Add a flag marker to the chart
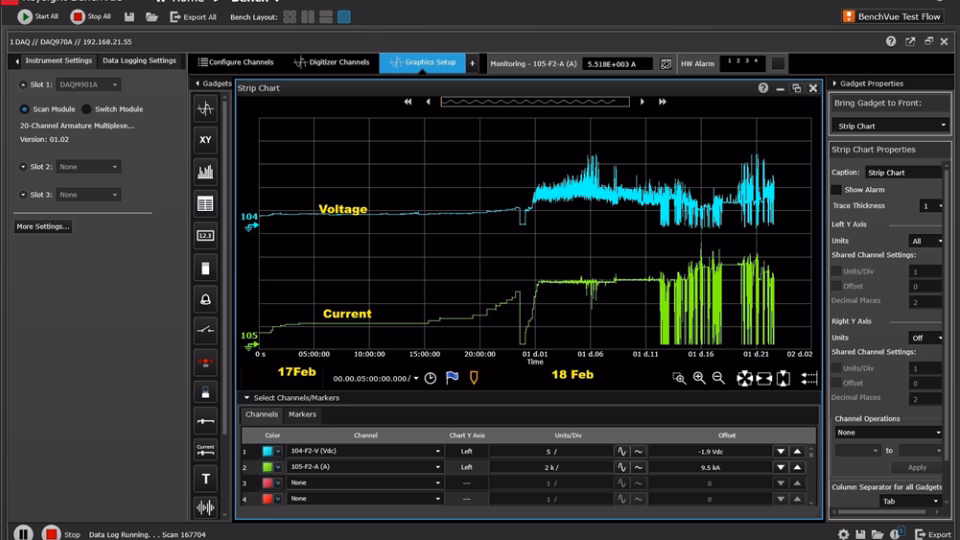 click(452, 378)
